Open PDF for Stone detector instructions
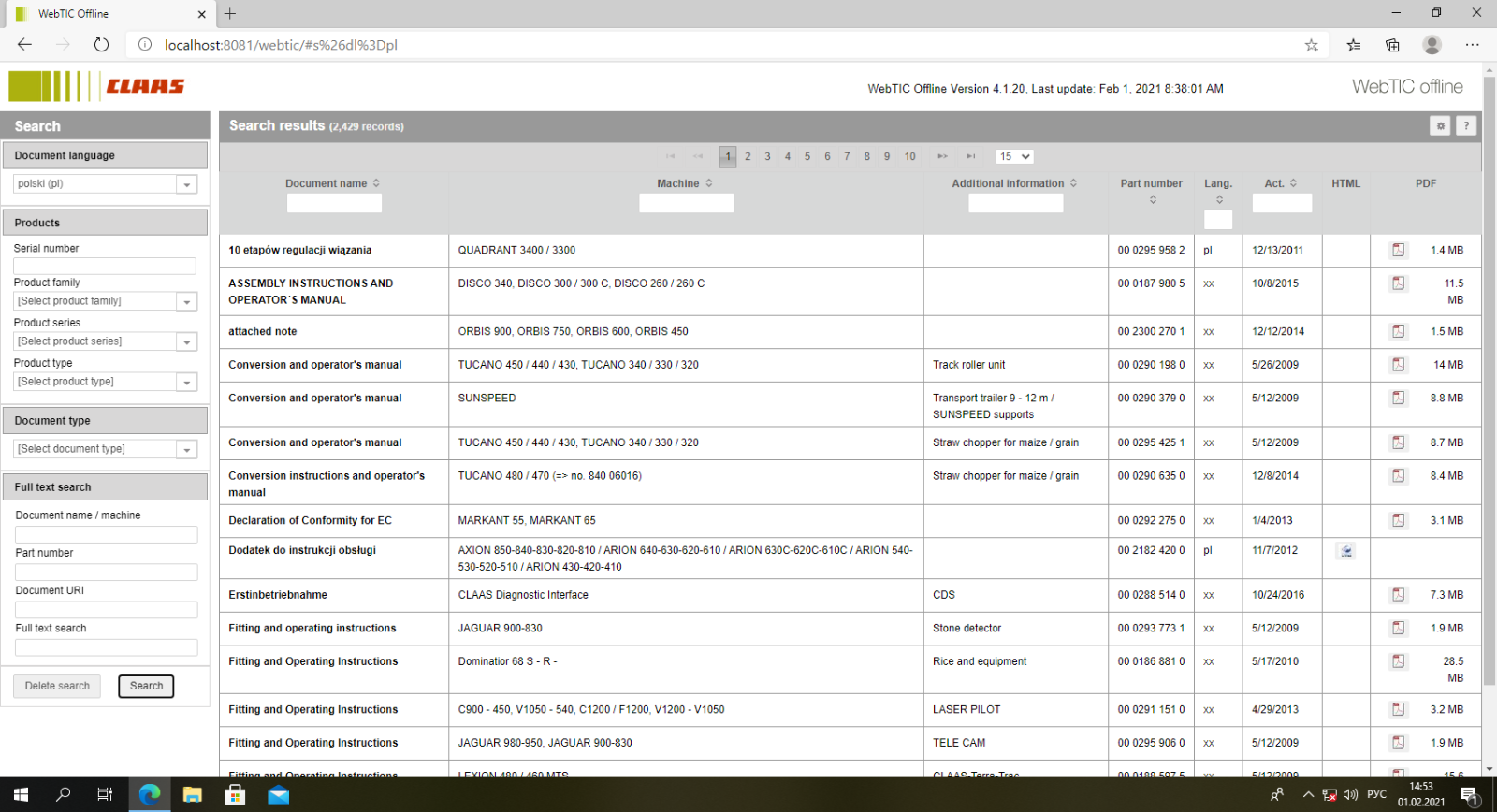This screenshot has height=812, width=1497. point(1398,628)
